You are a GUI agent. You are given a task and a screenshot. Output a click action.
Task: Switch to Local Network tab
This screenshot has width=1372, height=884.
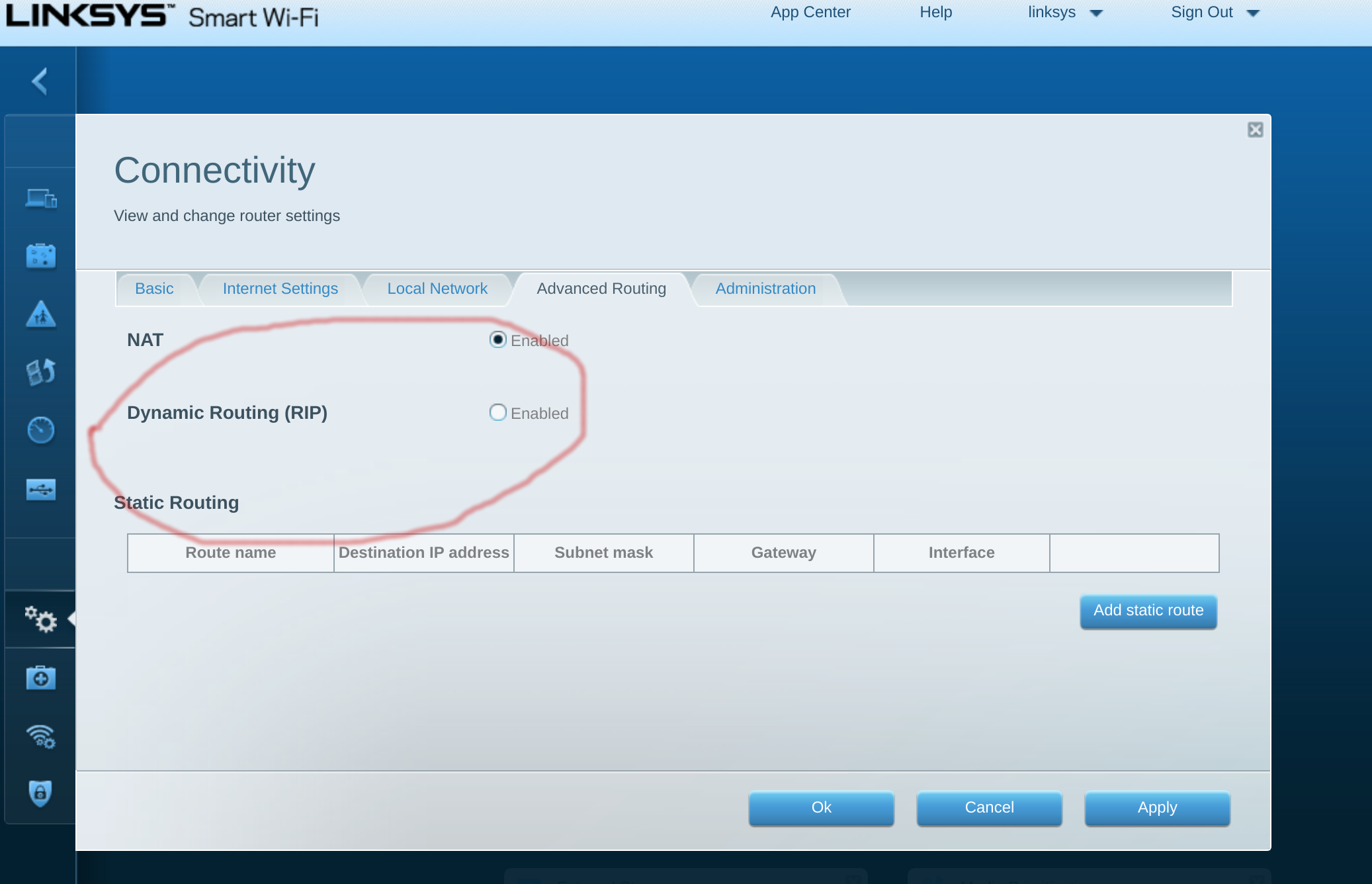coord(437,288)
